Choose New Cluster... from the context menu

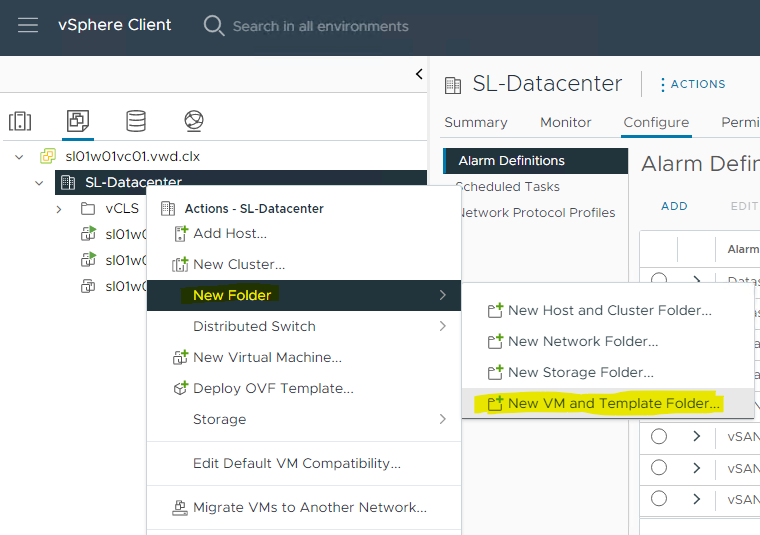click(303, 265)
